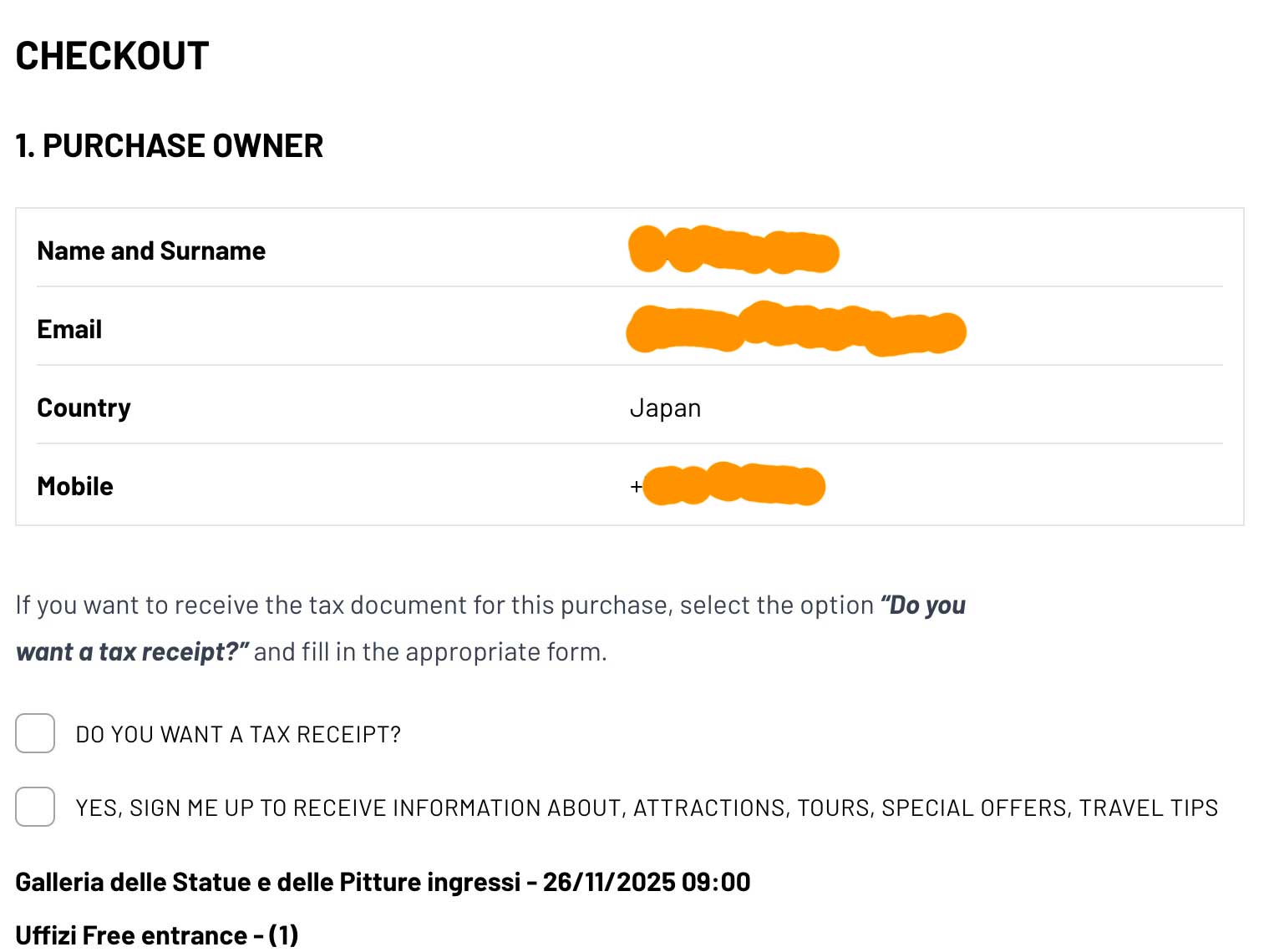Click the CHECKOUT page heading
The width and height of the screenshot is (1279, 952).
(112, 57)
